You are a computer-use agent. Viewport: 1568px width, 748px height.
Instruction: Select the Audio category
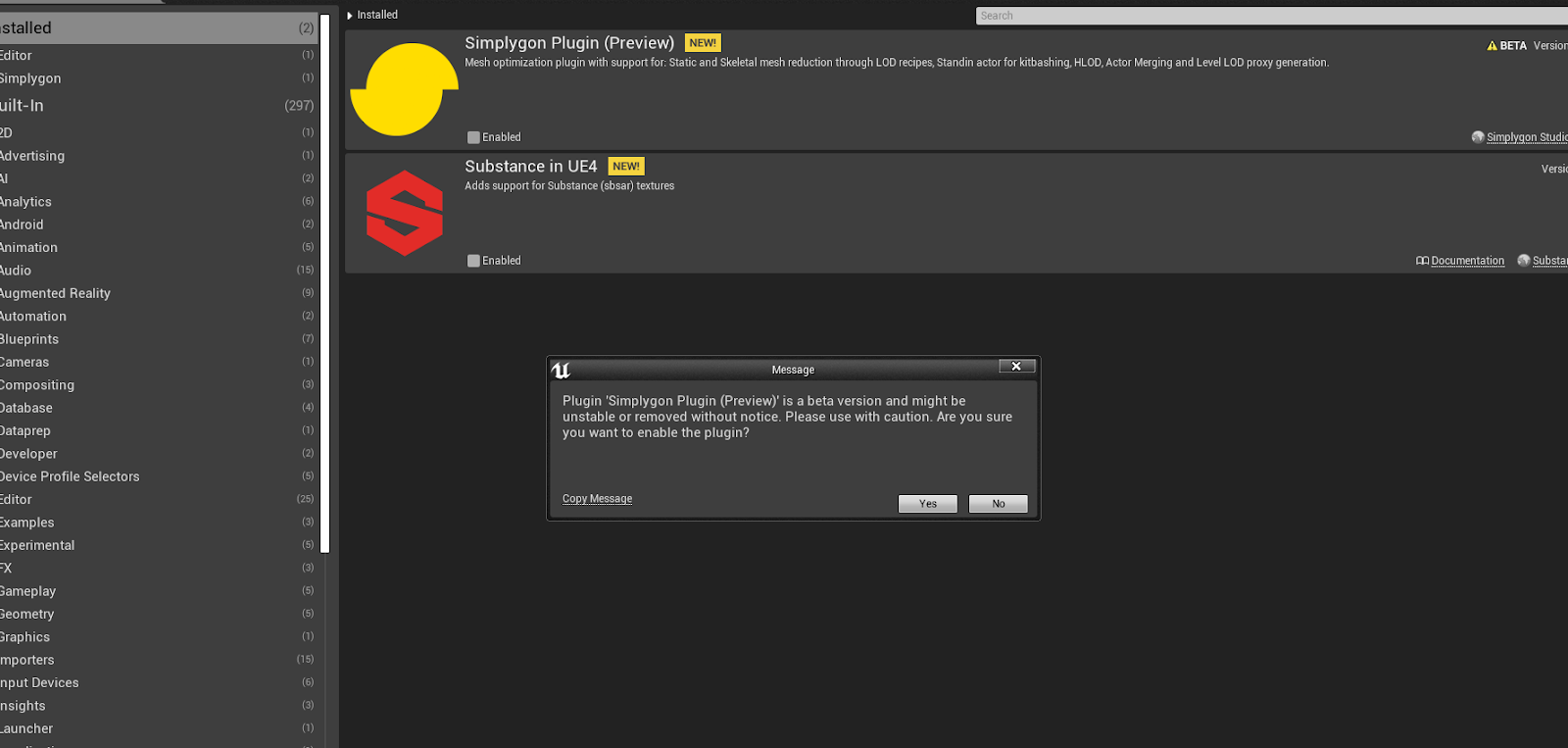[x=159, y=271]
